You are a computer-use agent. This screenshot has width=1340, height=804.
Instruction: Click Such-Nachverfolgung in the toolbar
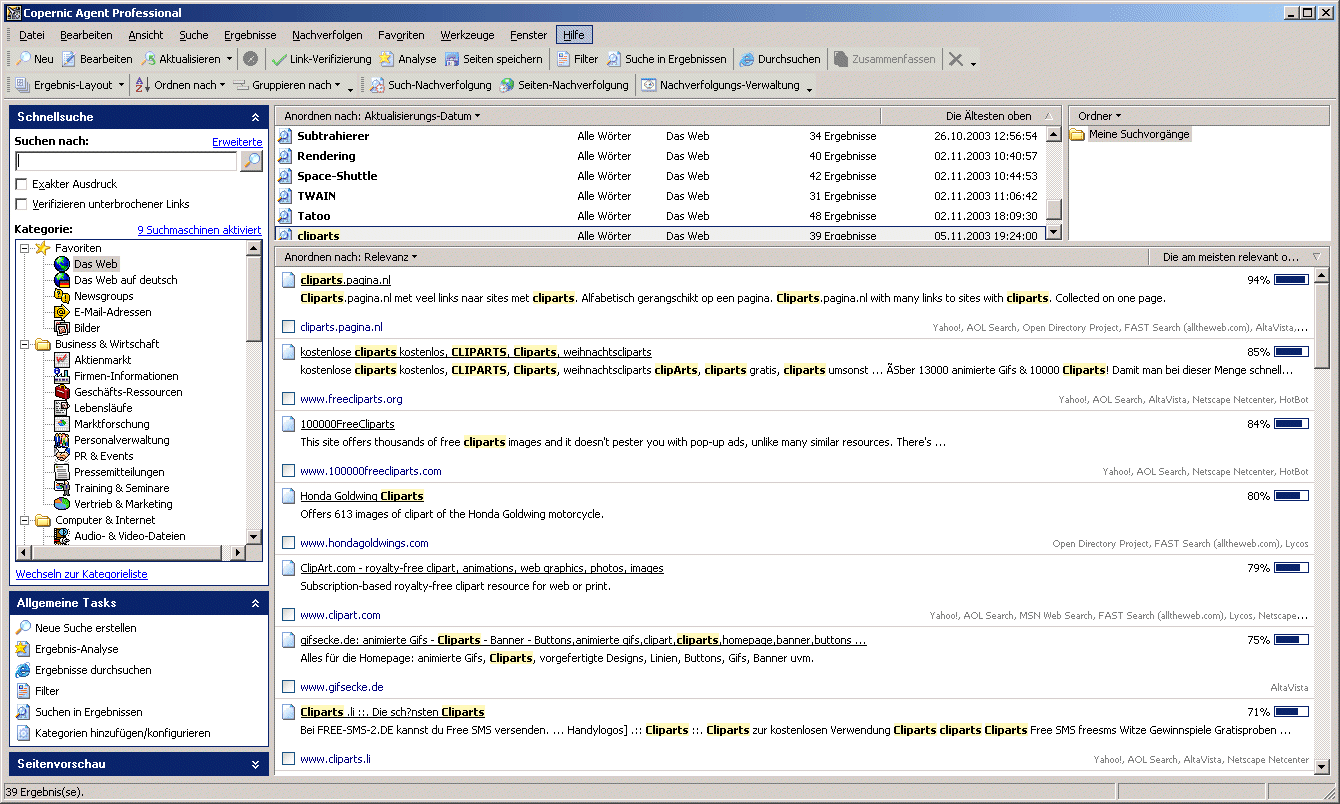coord(431,85)
